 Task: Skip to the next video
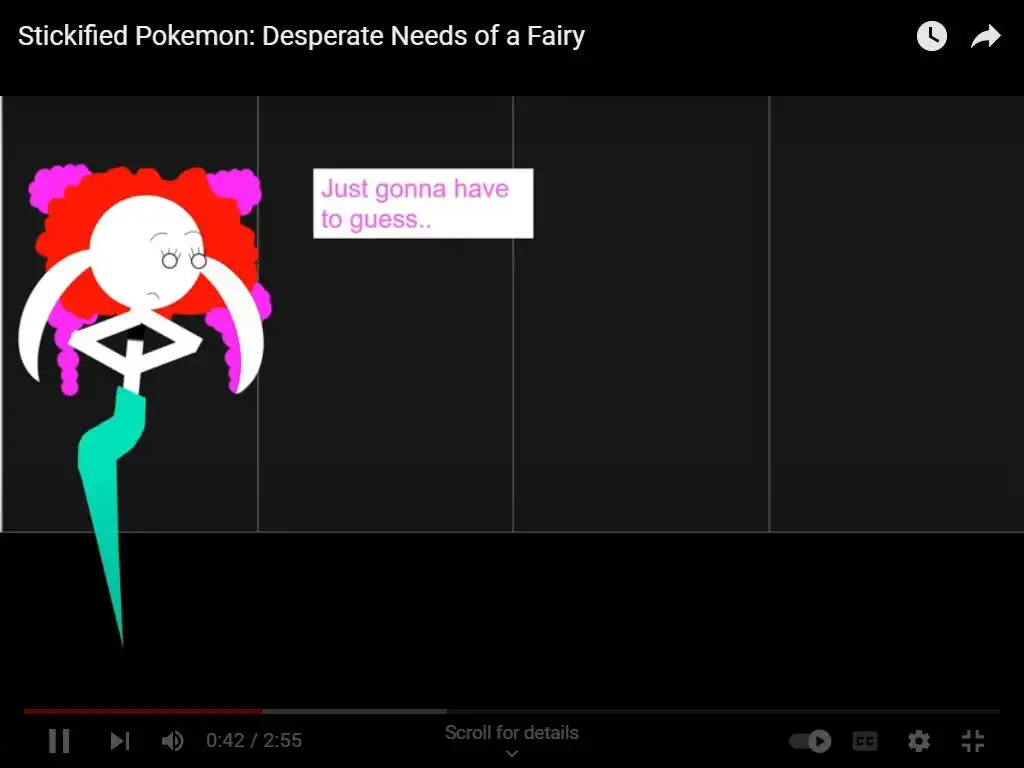120,741
